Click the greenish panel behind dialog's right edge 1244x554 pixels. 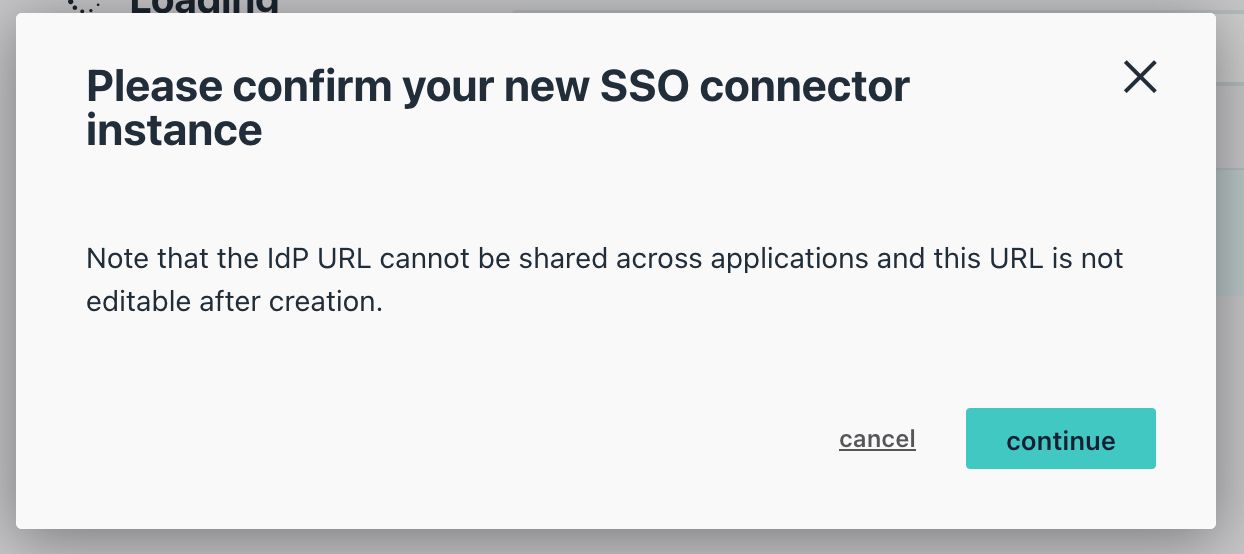click(x=1230, y=230)
